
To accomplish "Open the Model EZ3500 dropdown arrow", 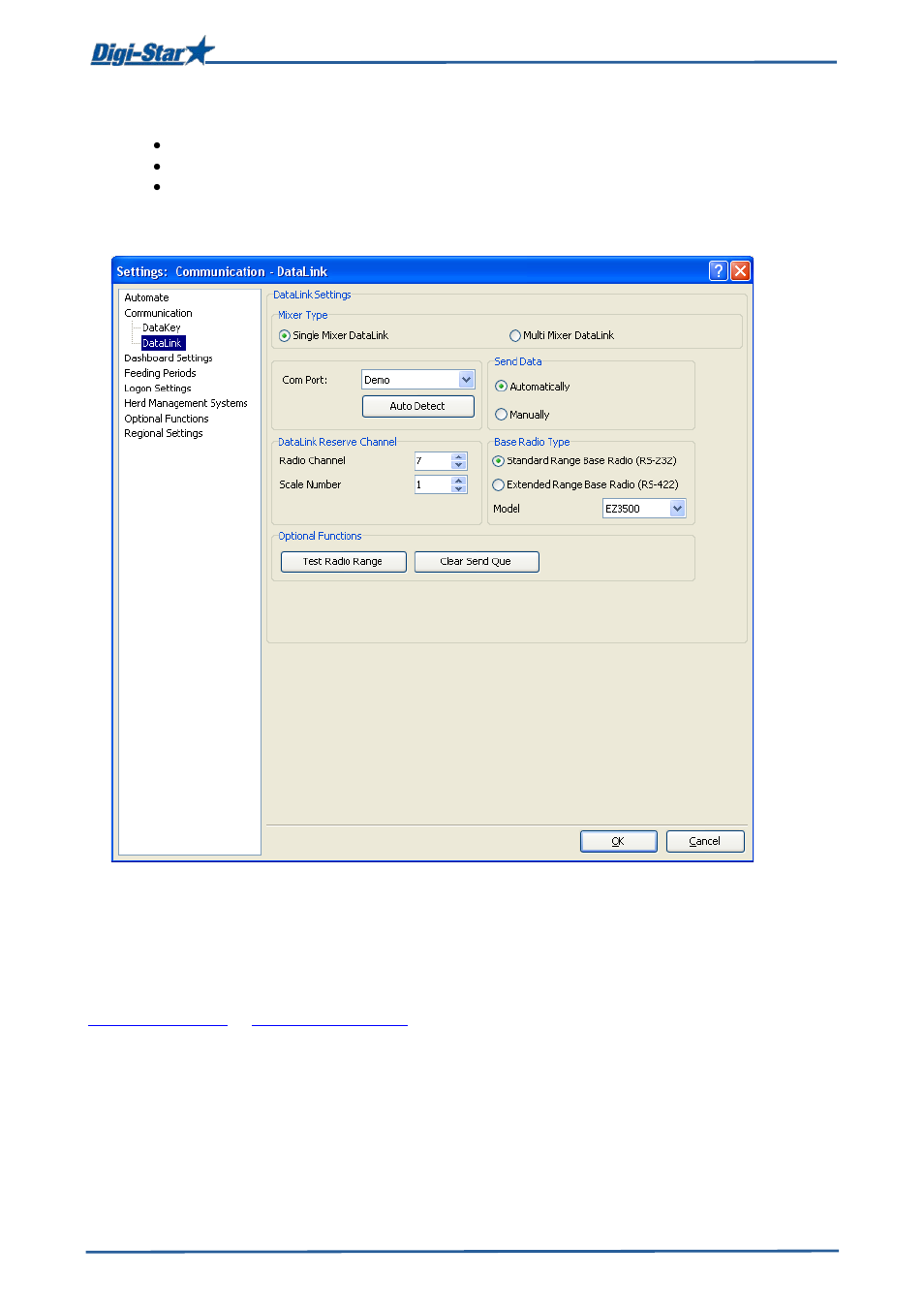I will (x=677, y=509).
